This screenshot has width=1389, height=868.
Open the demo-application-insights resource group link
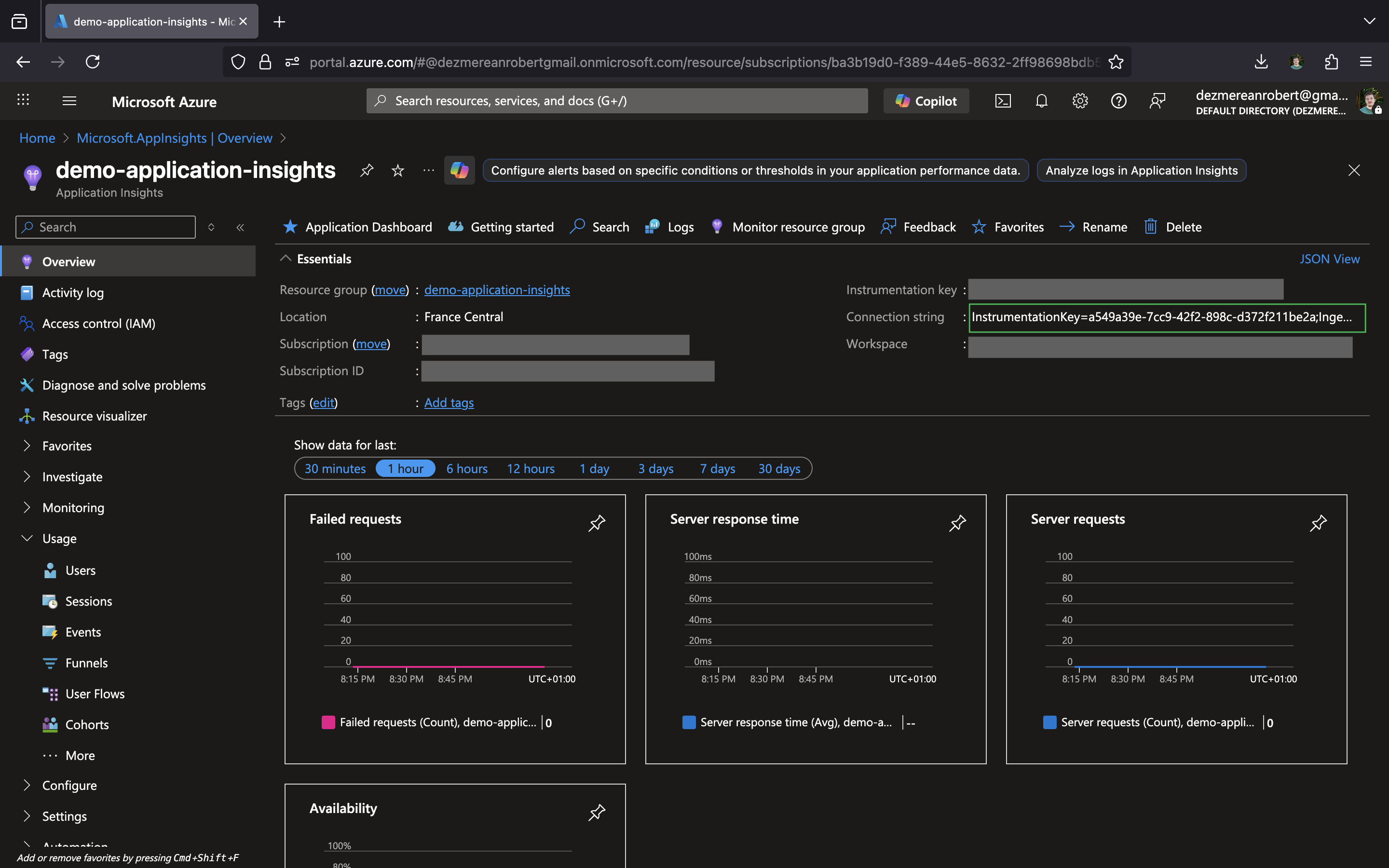[x=496, y=289]
